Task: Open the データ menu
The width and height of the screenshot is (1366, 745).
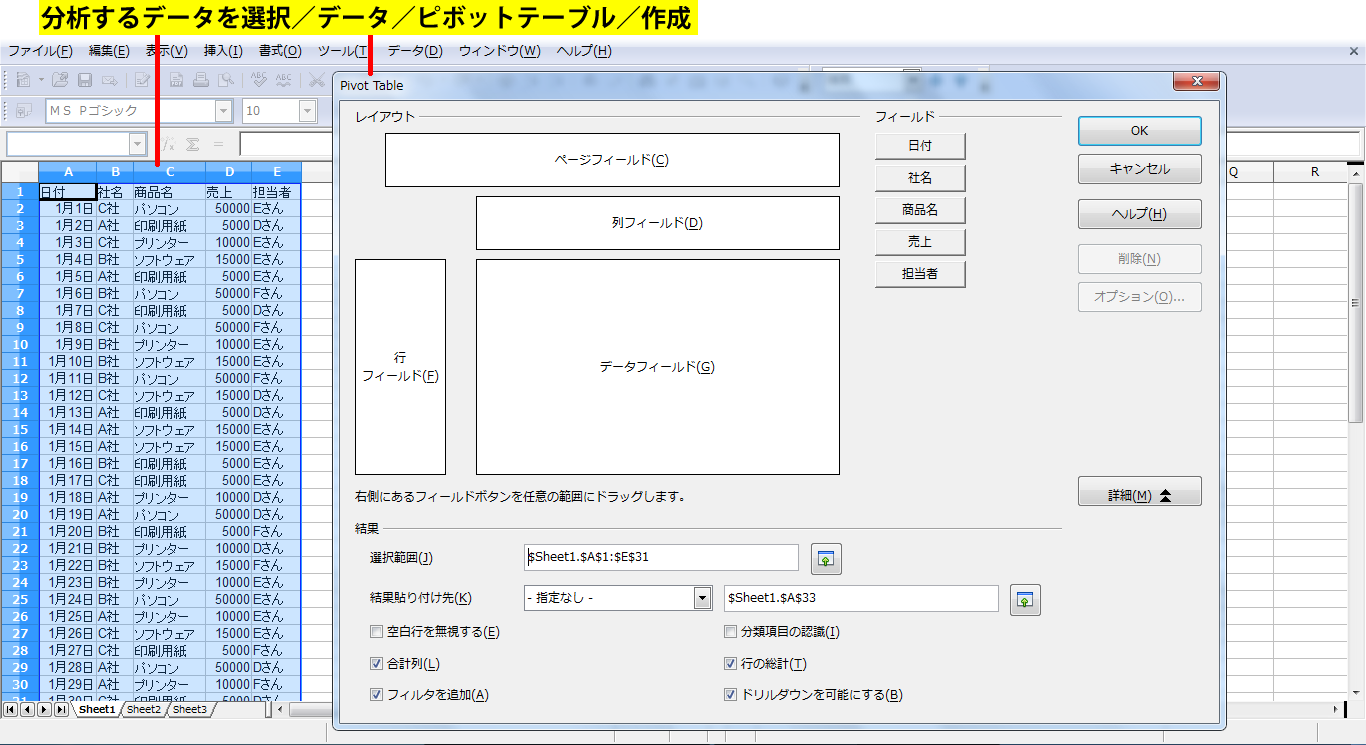Action: tap(414, 51)
